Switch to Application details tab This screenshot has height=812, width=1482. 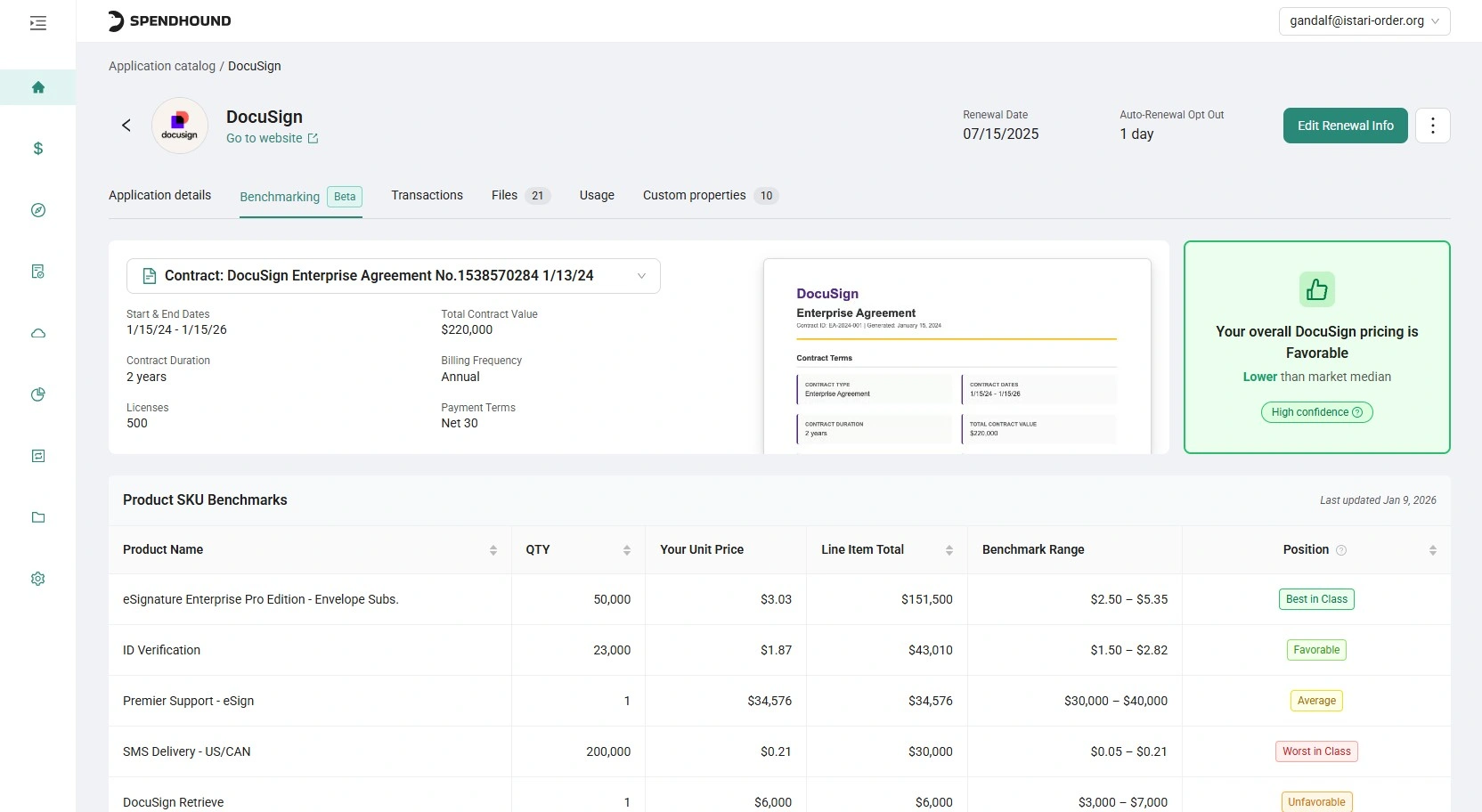coord(159,195)
